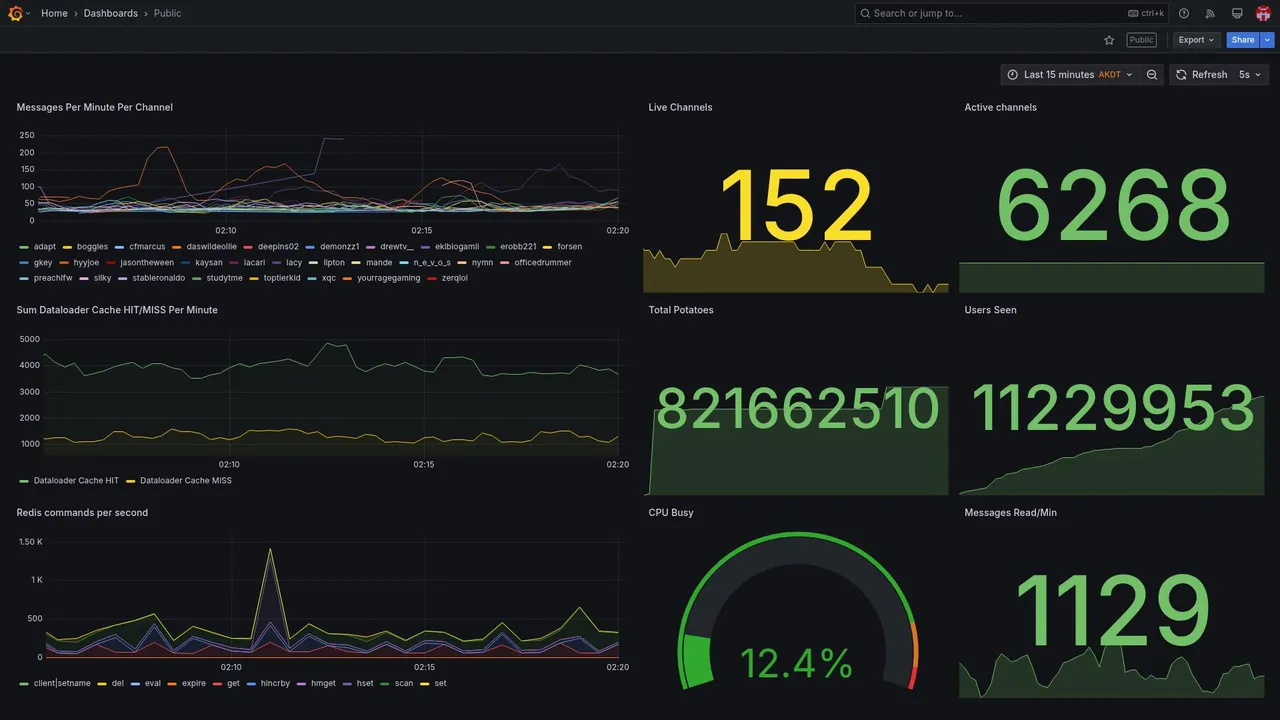This screenshot has width=1280, height=720.
Task: Open the Export dropdown menu
Action: 1196,40
